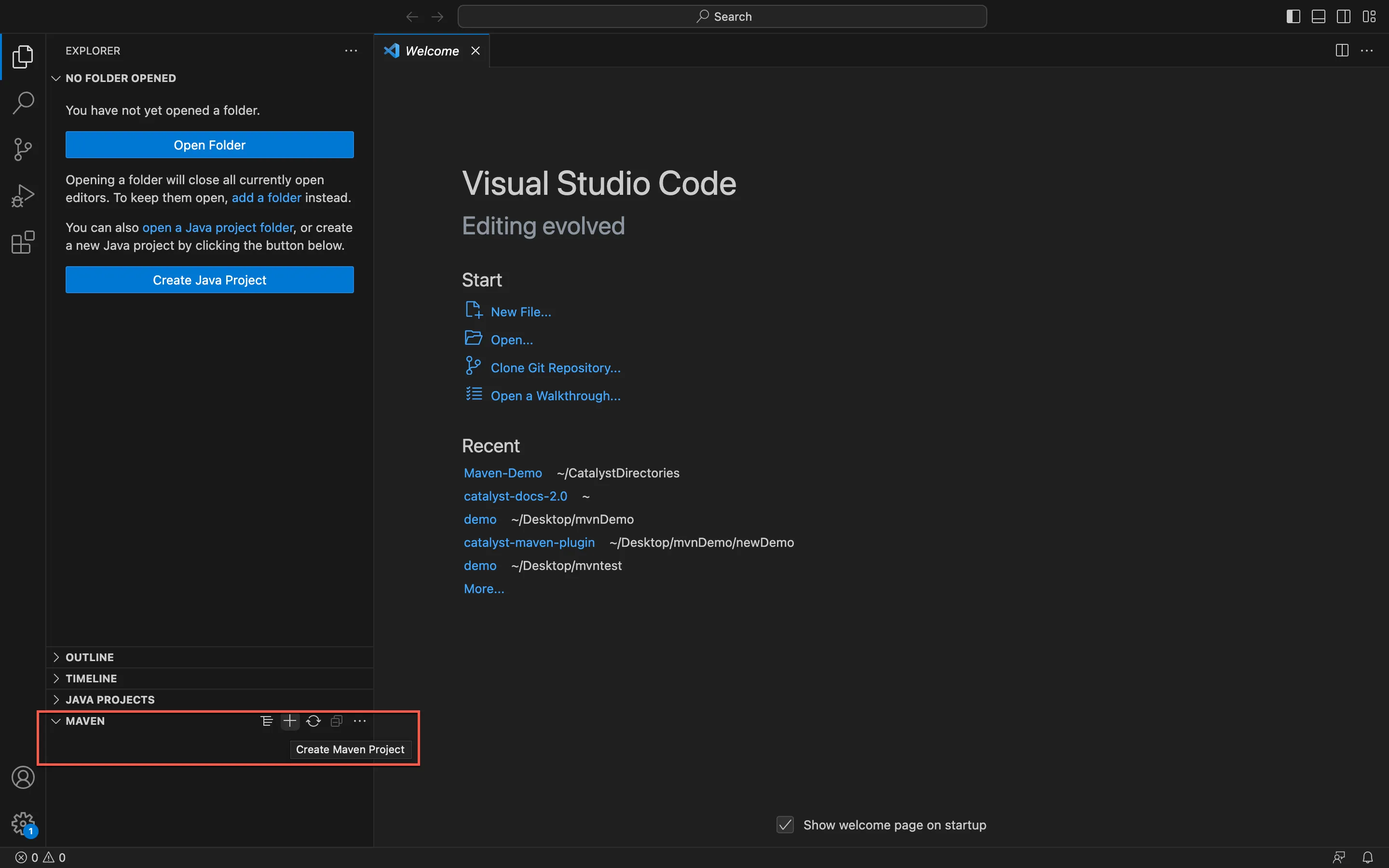The height and width of the screenshot is (868, 1389).
Task: Click the Maven switch to flat view icon
Action: (x=266, y=721)
